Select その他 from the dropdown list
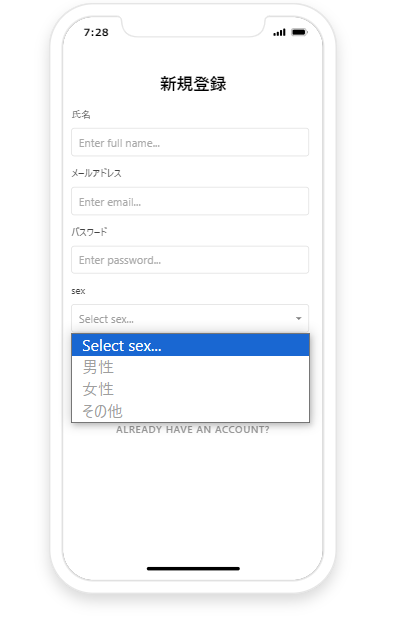 (x=190, y=411)
